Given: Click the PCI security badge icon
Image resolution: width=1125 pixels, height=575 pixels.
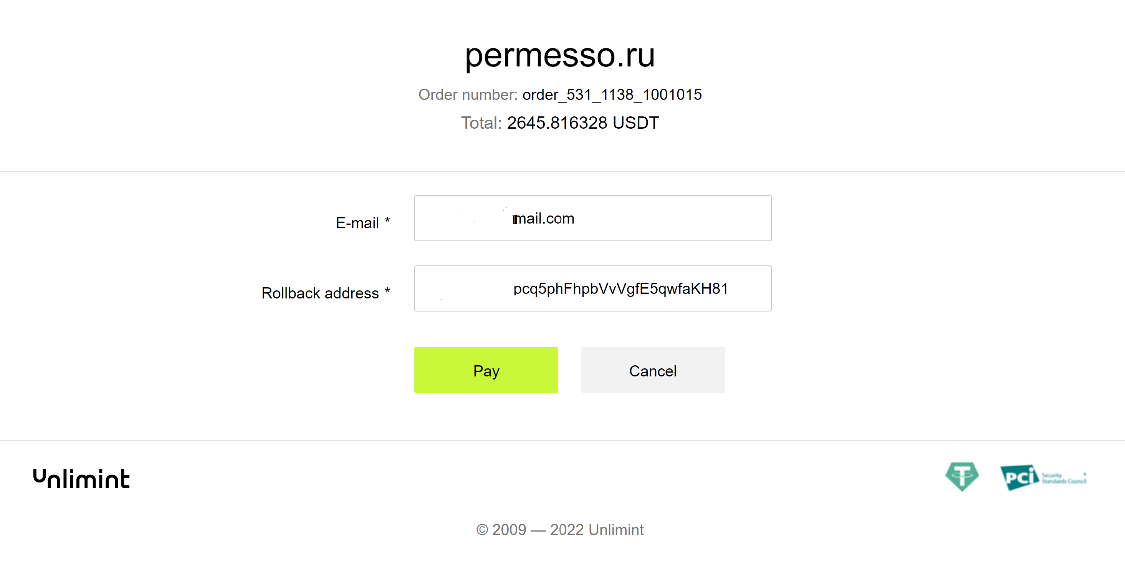Looking at the screenshot, I should click(x=1020, y=477).
